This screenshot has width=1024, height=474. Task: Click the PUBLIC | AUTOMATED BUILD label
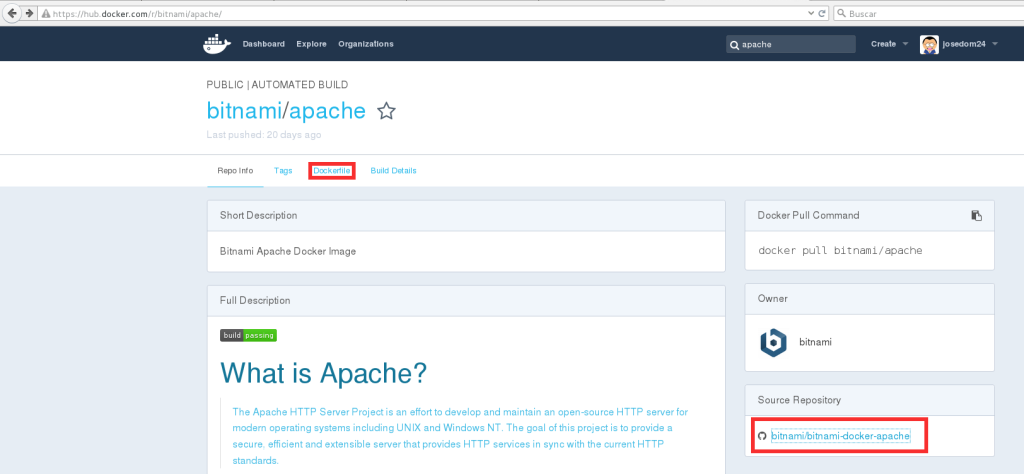pyautogui.click(x=277, y=85)
